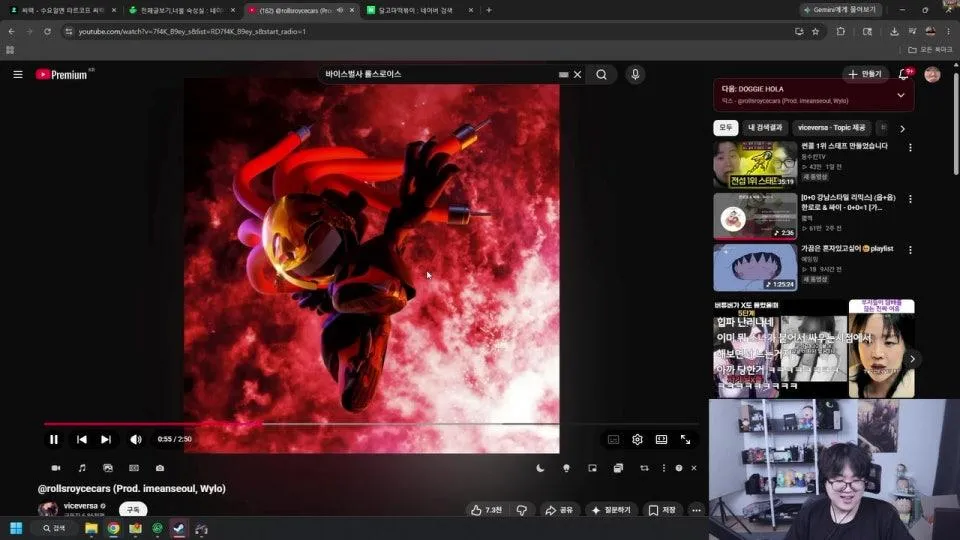960x540 pixels.
Task: Open the 1:25:24 playlist video thumbnail
Action: [755, 268]
